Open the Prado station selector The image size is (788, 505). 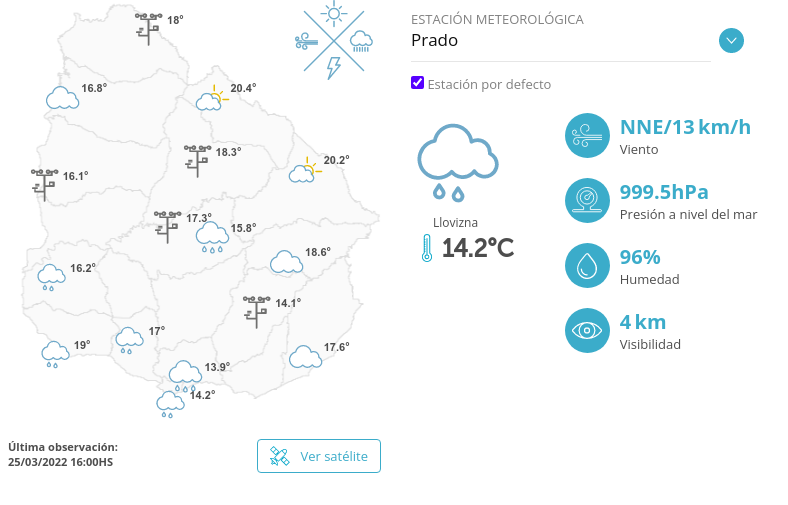(x=561, y=40)
